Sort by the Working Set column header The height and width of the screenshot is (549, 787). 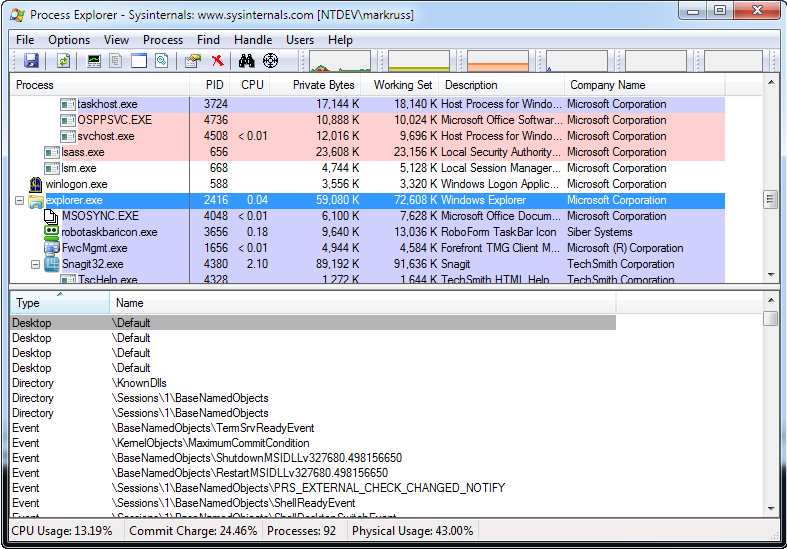tap(400, 85)
